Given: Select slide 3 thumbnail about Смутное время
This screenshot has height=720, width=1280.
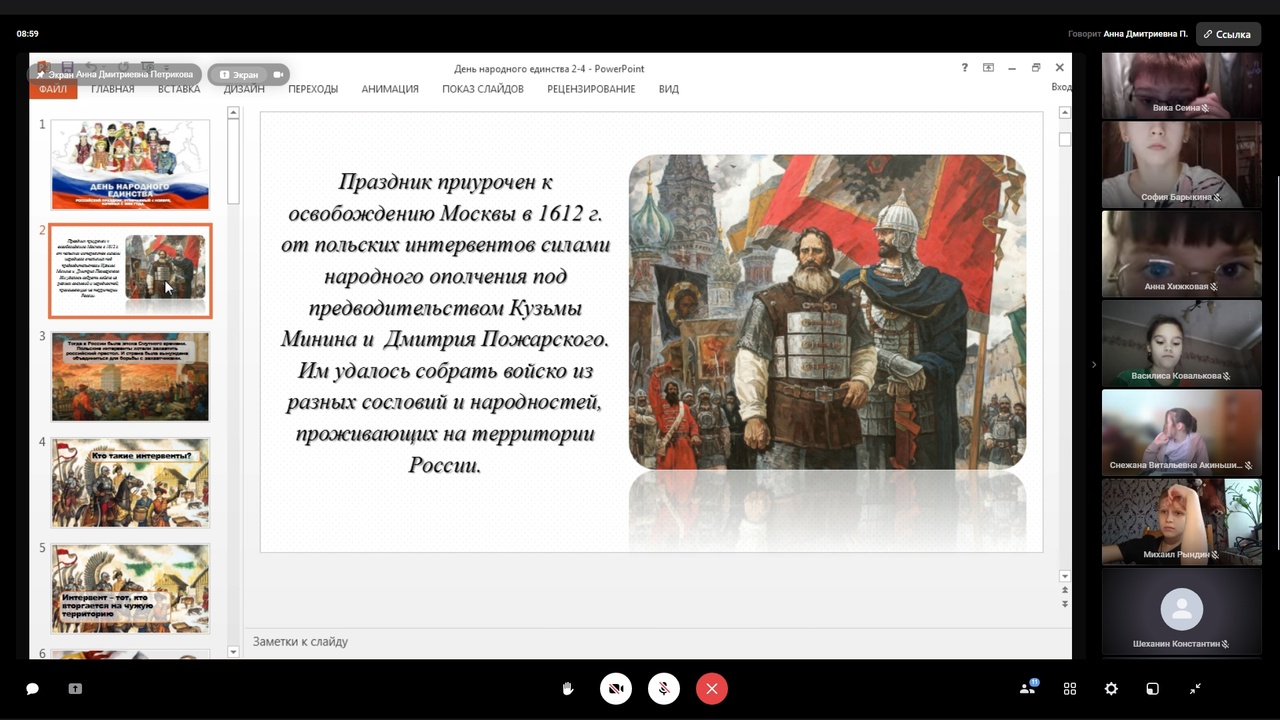Looking at the screenshot, I should click(x=130, y=377).
